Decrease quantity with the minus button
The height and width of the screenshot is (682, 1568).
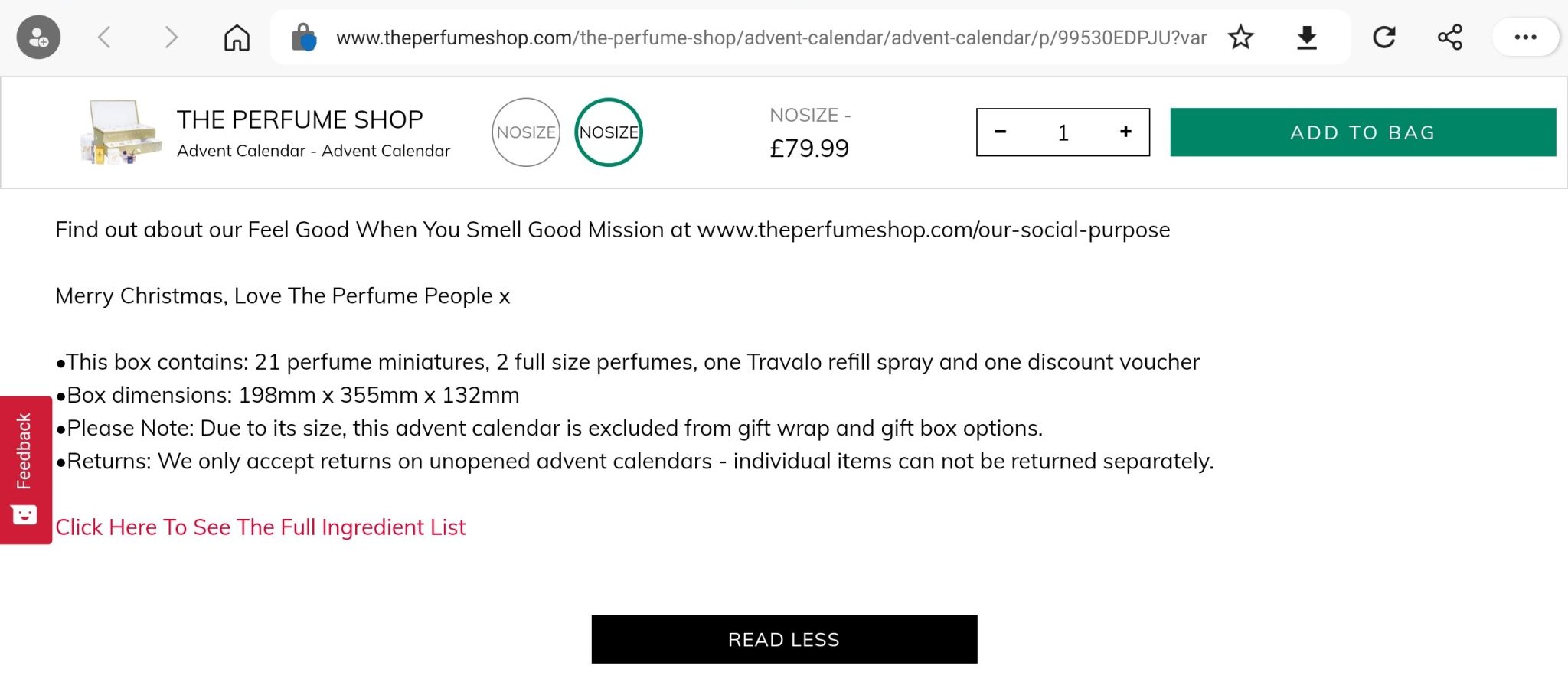coord(1000,132)
